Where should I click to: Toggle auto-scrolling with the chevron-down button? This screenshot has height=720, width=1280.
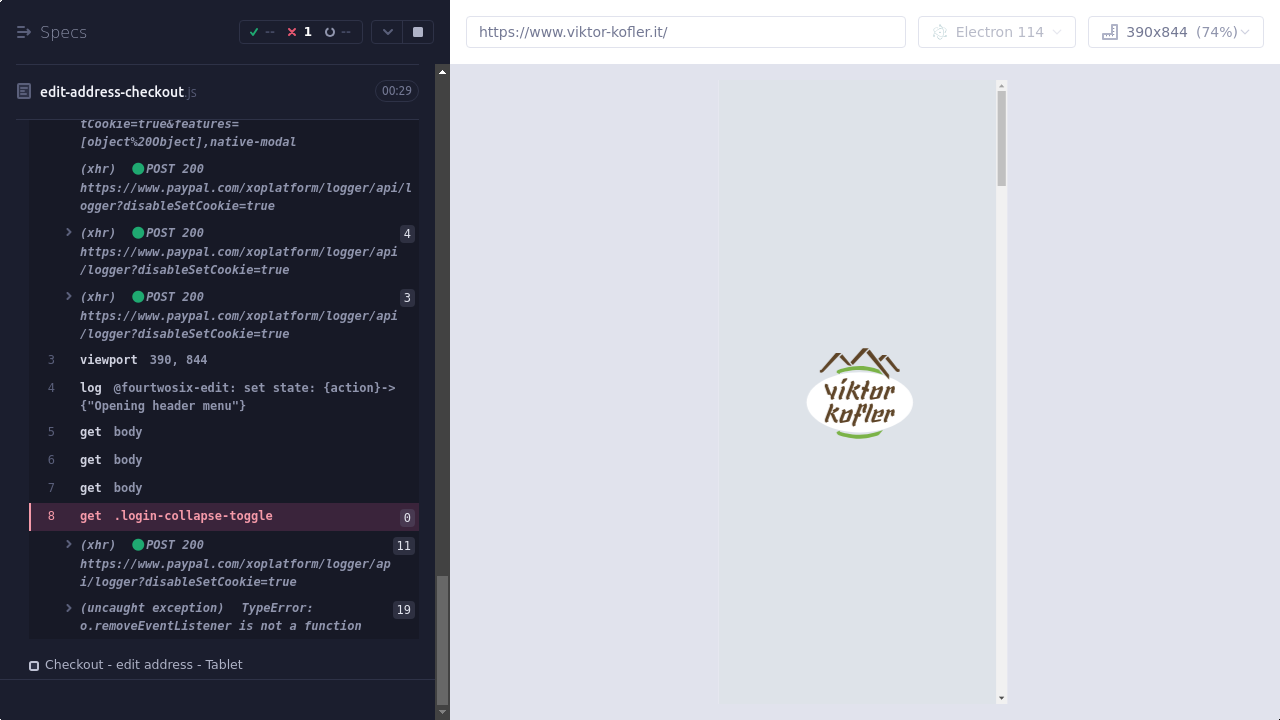pyautogui.click(x=387, y=32)
